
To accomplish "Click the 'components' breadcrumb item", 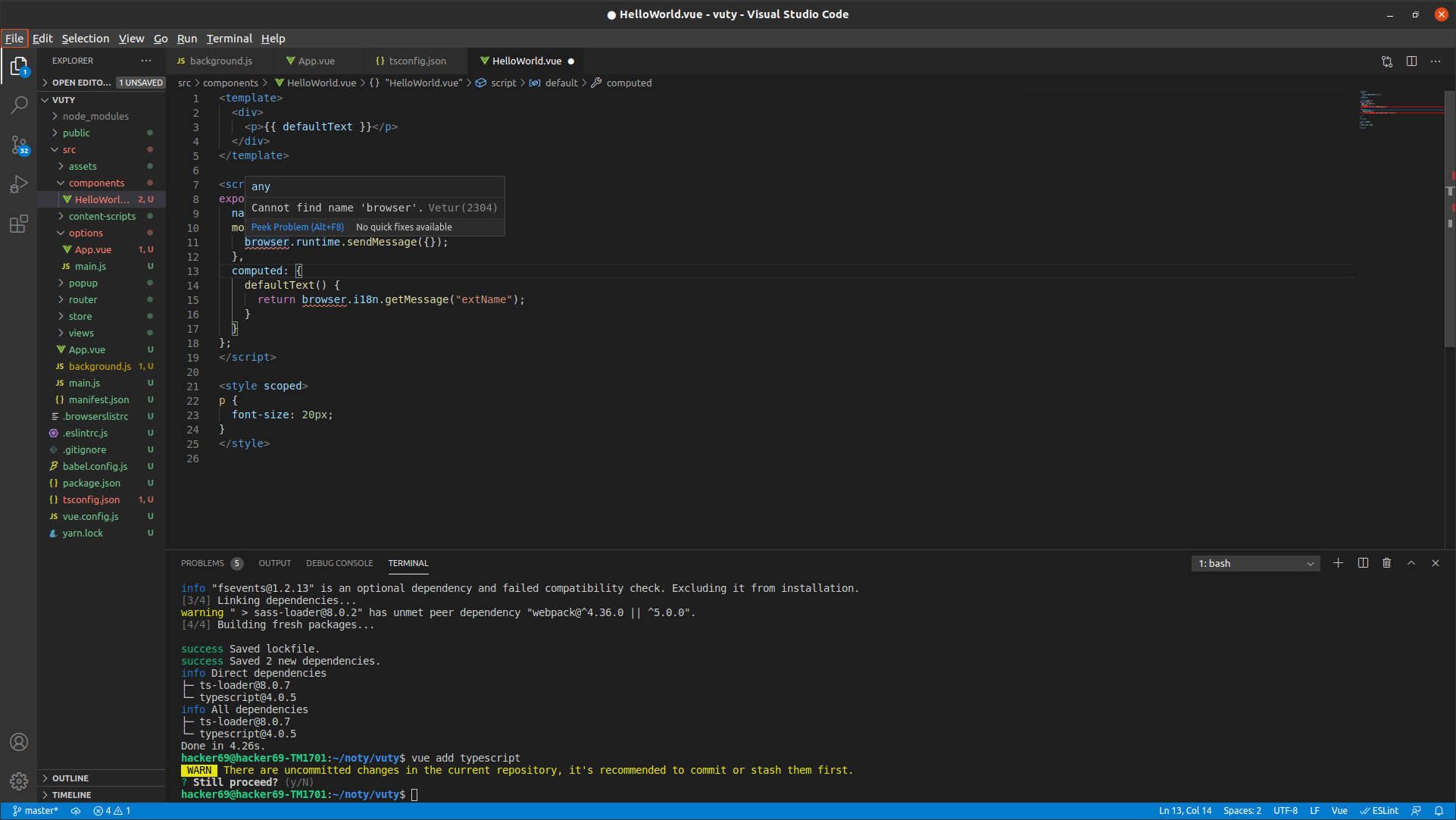I will pyautogui.click(x=232, y=83).
